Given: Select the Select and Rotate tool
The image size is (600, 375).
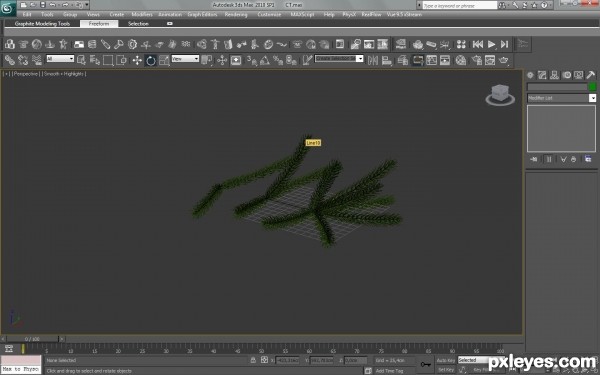Looking at the screenshot, I should [x=151, y=60].
